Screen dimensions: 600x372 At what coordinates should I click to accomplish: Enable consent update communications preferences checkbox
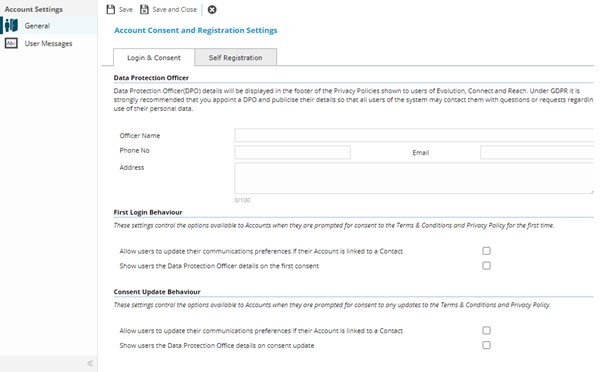point(486,330)
